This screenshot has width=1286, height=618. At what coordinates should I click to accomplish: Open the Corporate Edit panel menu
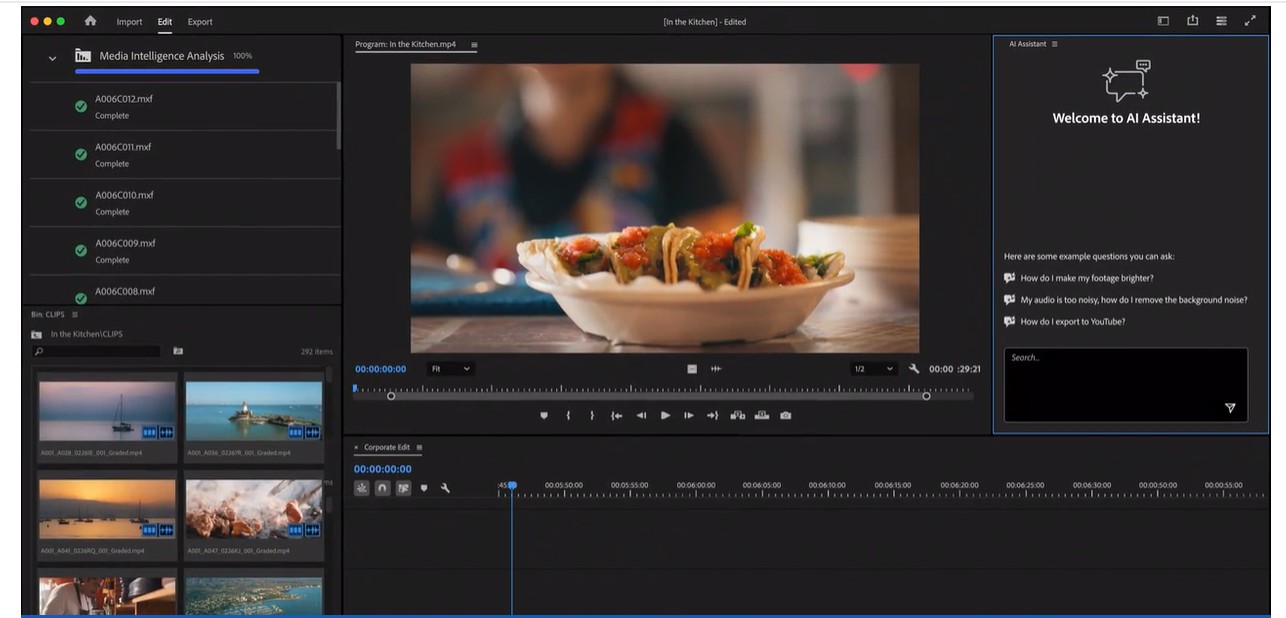pyautogui.click(x=420, y=447)
